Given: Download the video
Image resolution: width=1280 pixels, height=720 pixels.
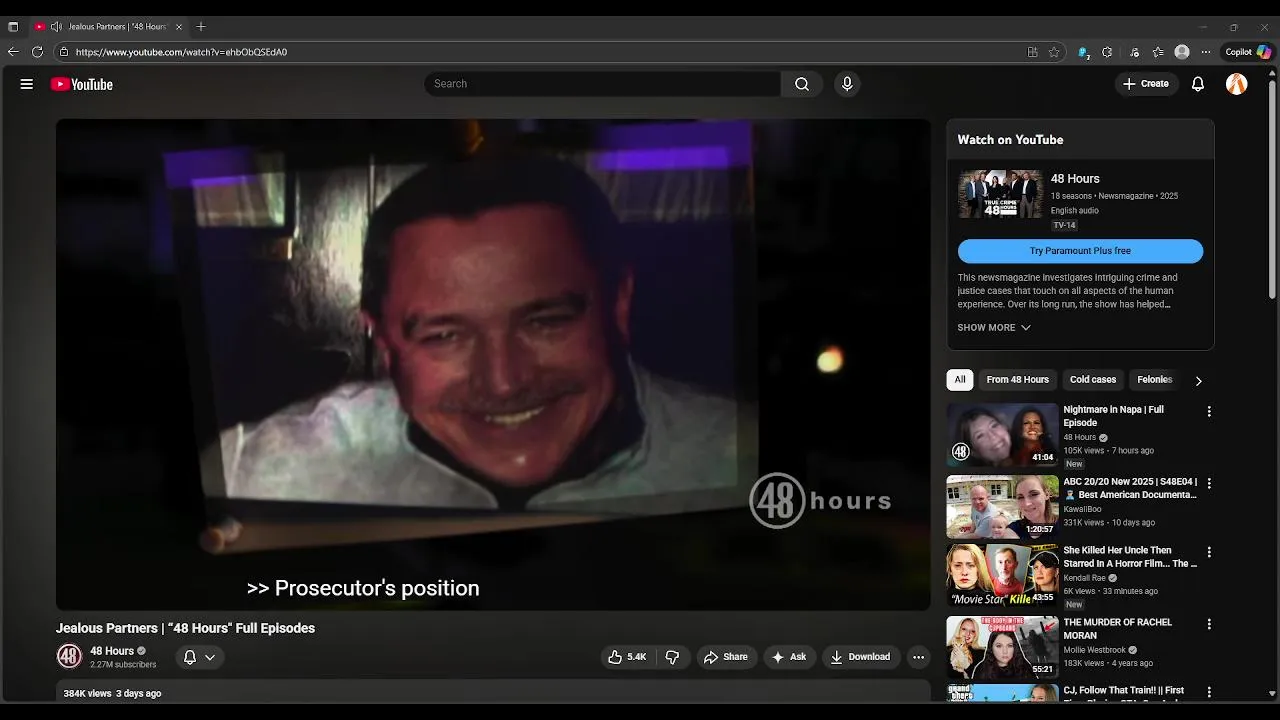Looking at the screenshot, I should 860,657.
